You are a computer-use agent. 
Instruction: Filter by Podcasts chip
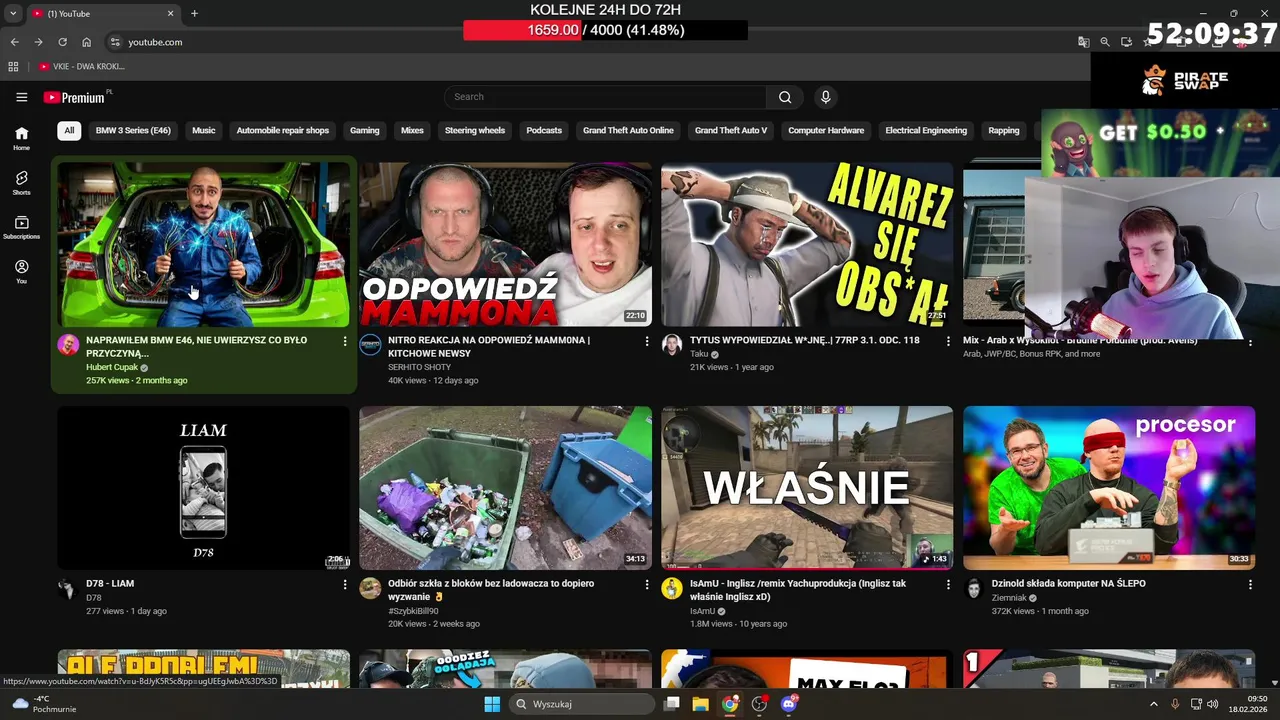tap(544, 130)
